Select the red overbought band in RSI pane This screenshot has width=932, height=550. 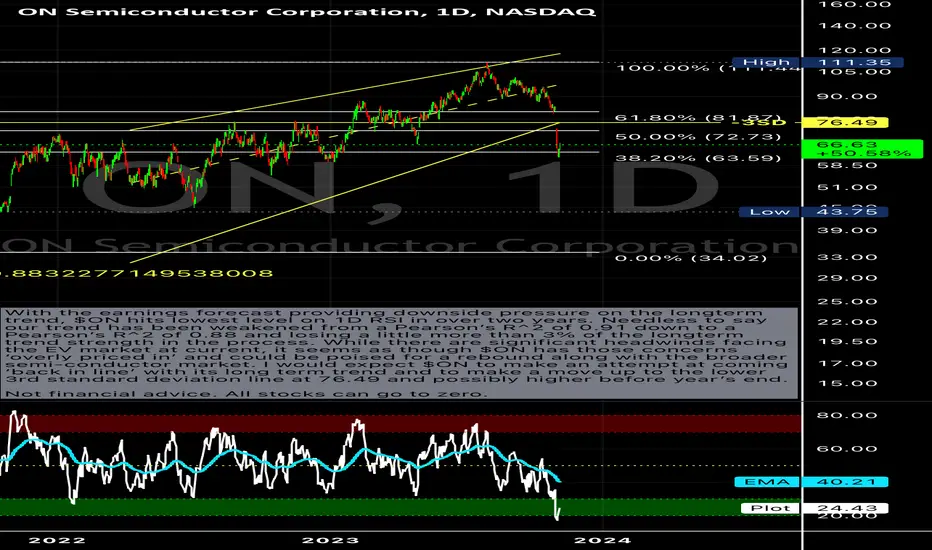tap(399, 424)
